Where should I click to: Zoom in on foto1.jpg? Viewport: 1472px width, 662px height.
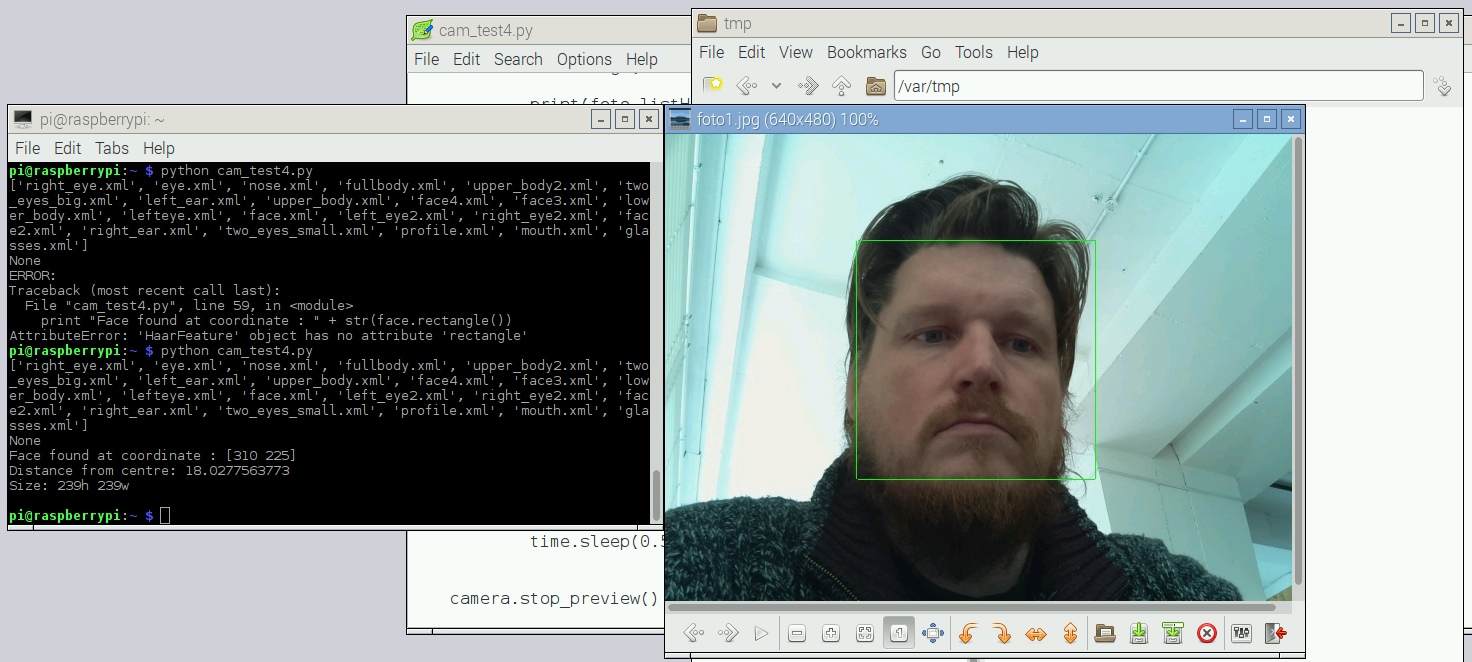point(831,632)
